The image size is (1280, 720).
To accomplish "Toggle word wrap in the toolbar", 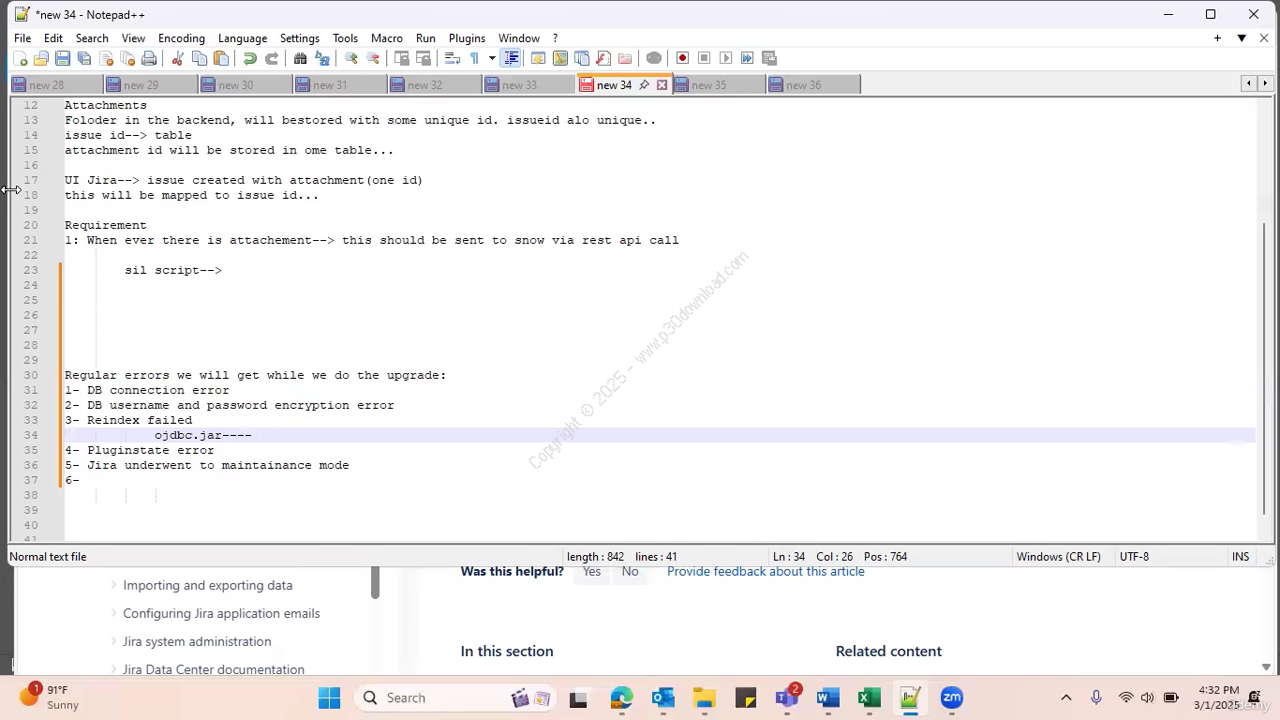I will 452,58.
